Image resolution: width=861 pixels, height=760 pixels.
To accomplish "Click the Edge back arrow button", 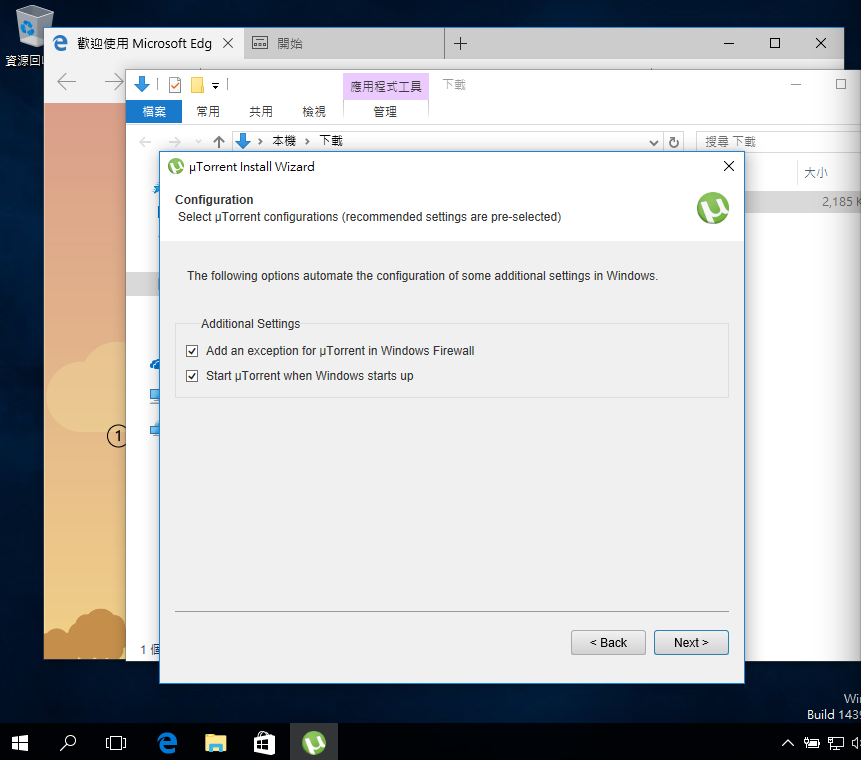I will tap(67, 82).
